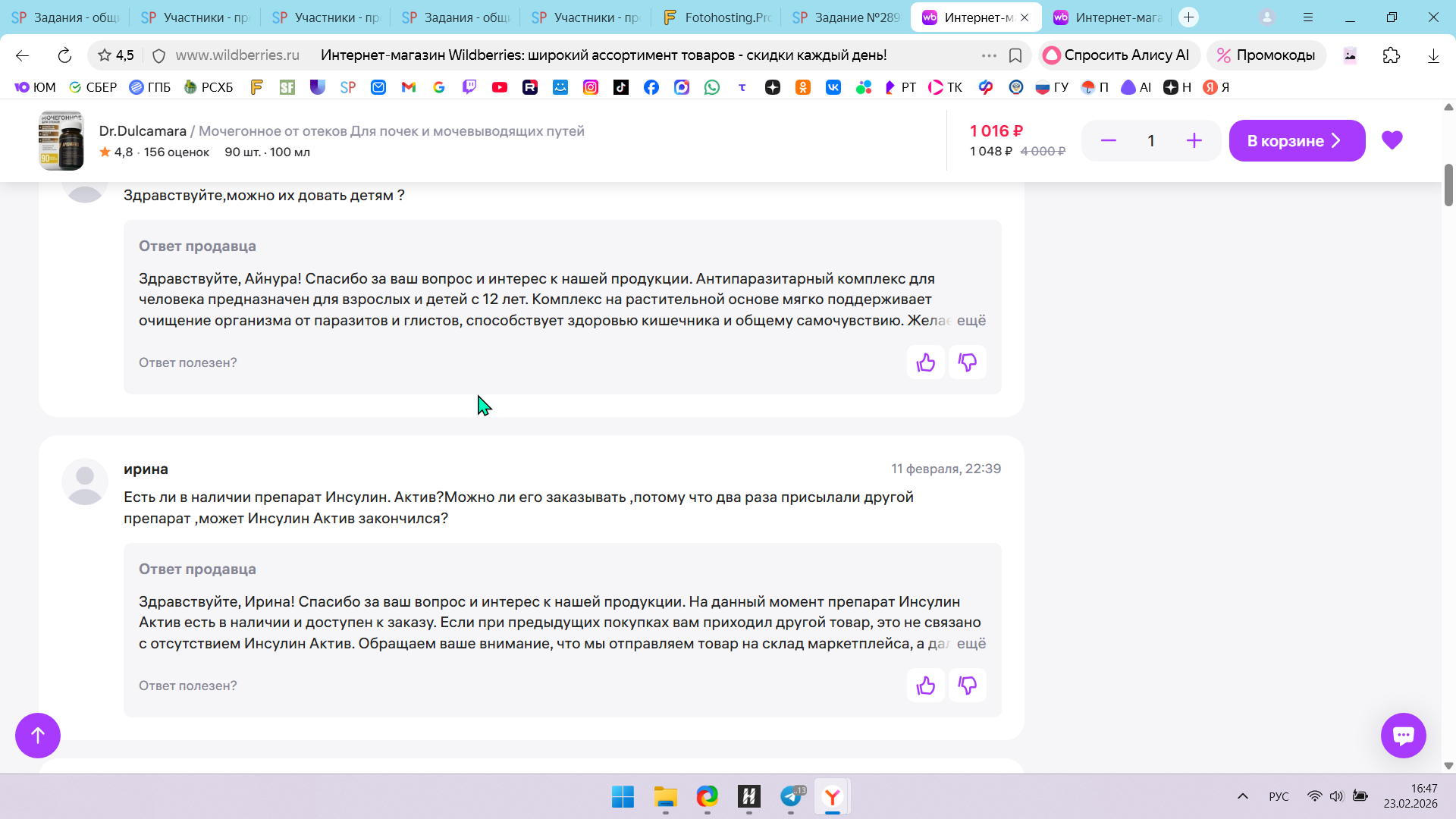Expand Инсулин Актив answer with ещё
Viewport: 1456px width, 819px height.
(x=971, y=644)
